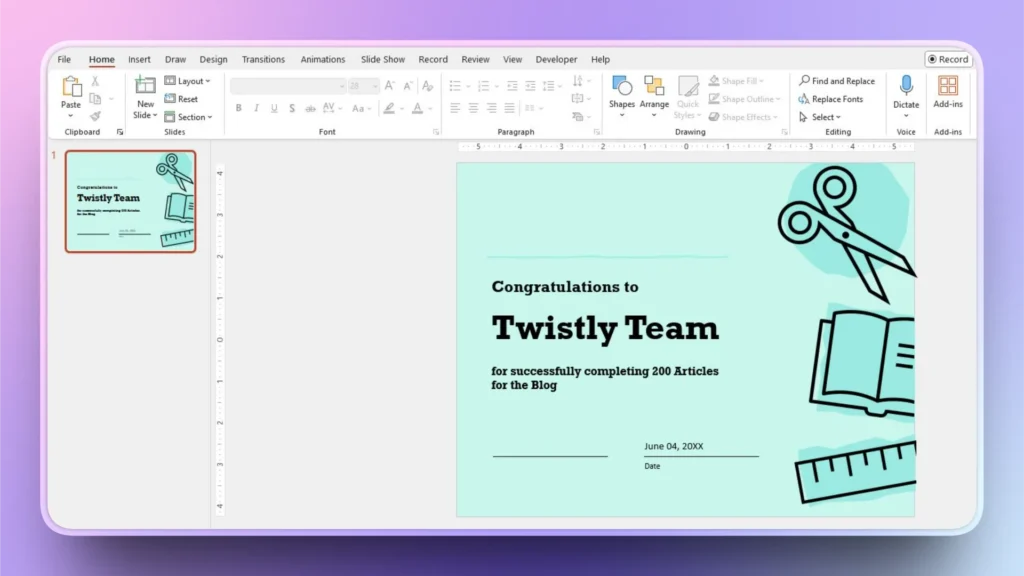Toggle italic formatting

click(256, 107)
